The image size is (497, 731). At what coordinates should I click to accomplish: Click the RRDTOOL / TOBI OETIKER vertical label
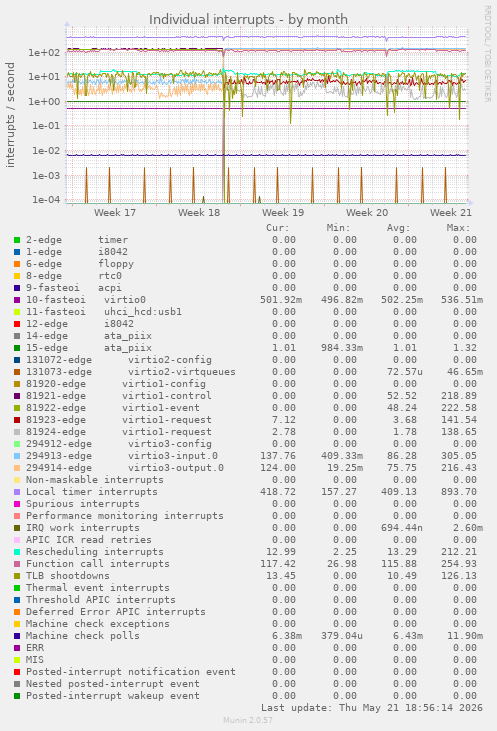click(x=488, y=54)
